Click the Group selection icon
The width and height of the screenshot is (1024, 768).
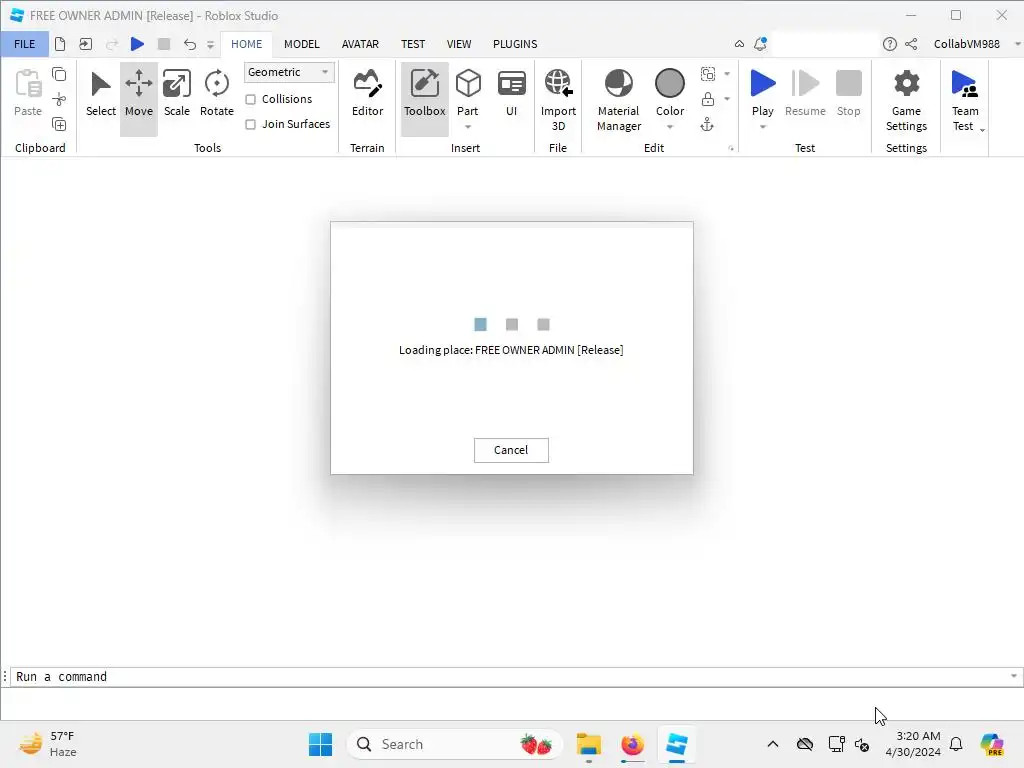708,74
